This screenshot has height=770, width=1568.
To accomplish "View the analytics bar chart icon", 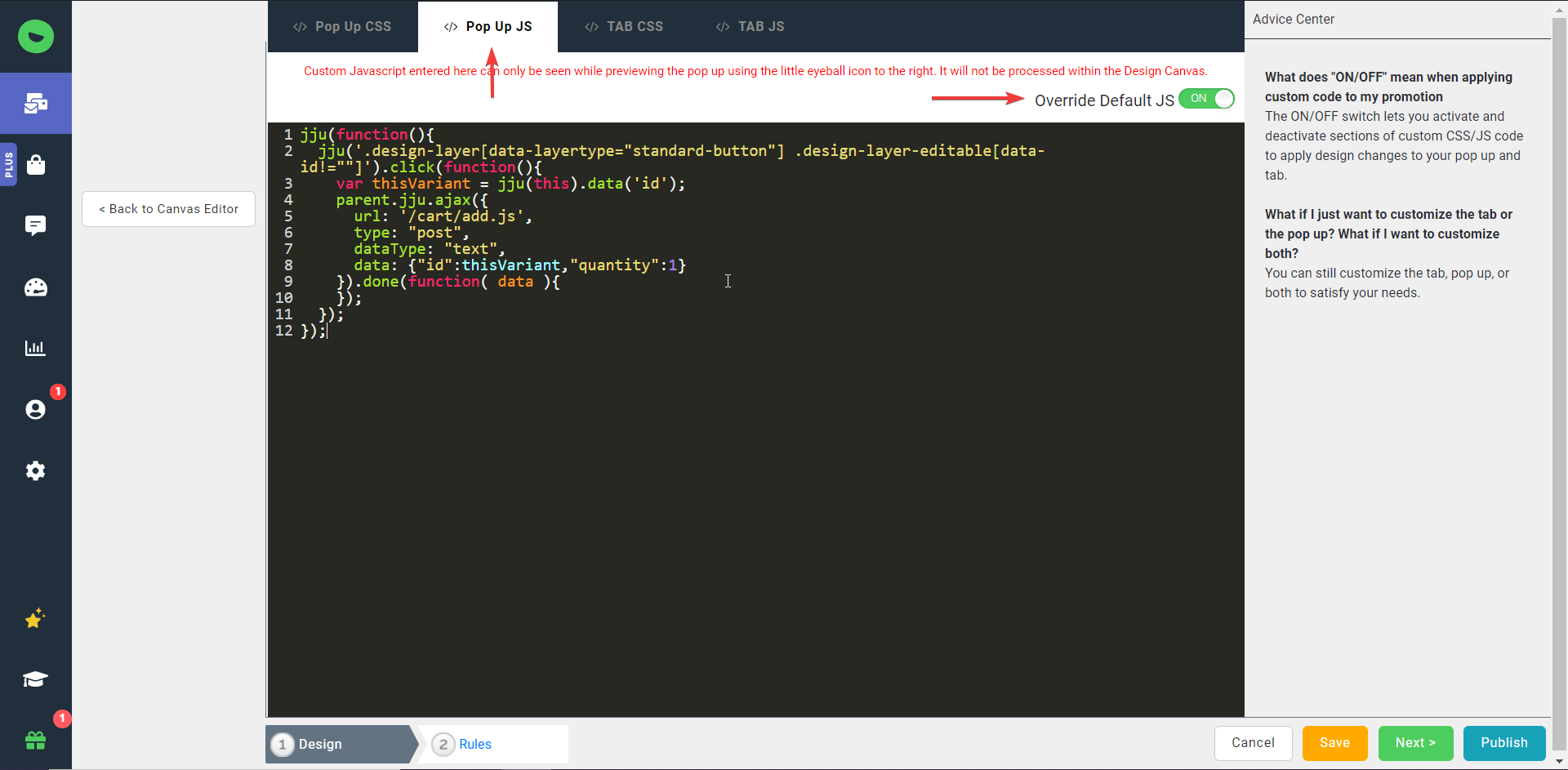I will [35, 348].
